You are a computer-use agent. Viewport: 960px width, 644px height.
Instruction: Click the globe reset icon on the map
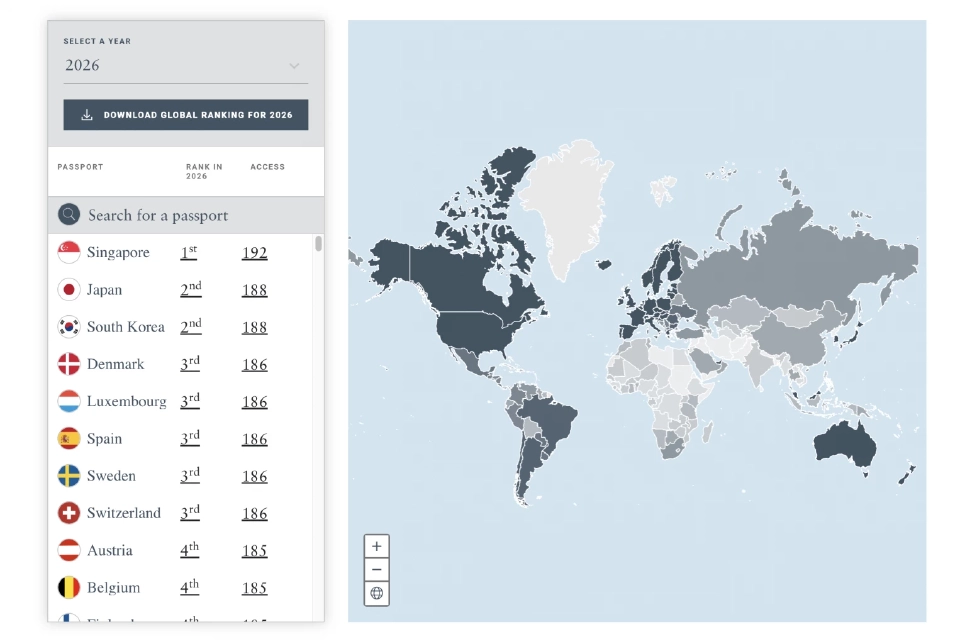coord(377,593)
